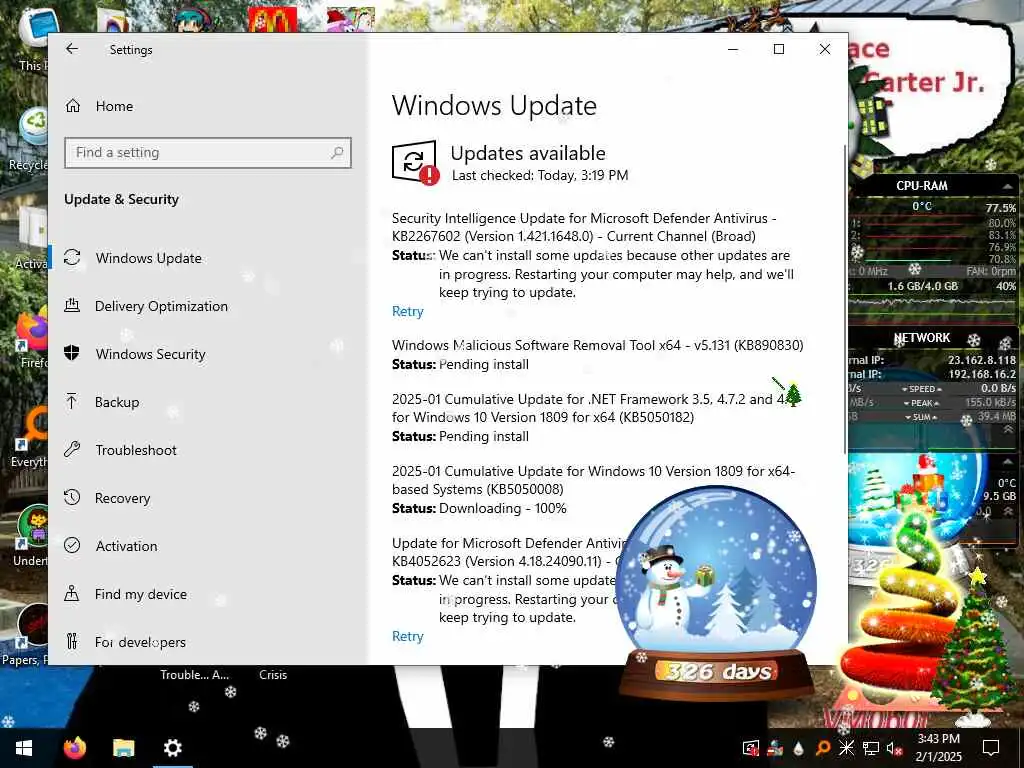Screen dimensions: 1024x768
Task: Click the For developers tools icon
Action: 72,641
